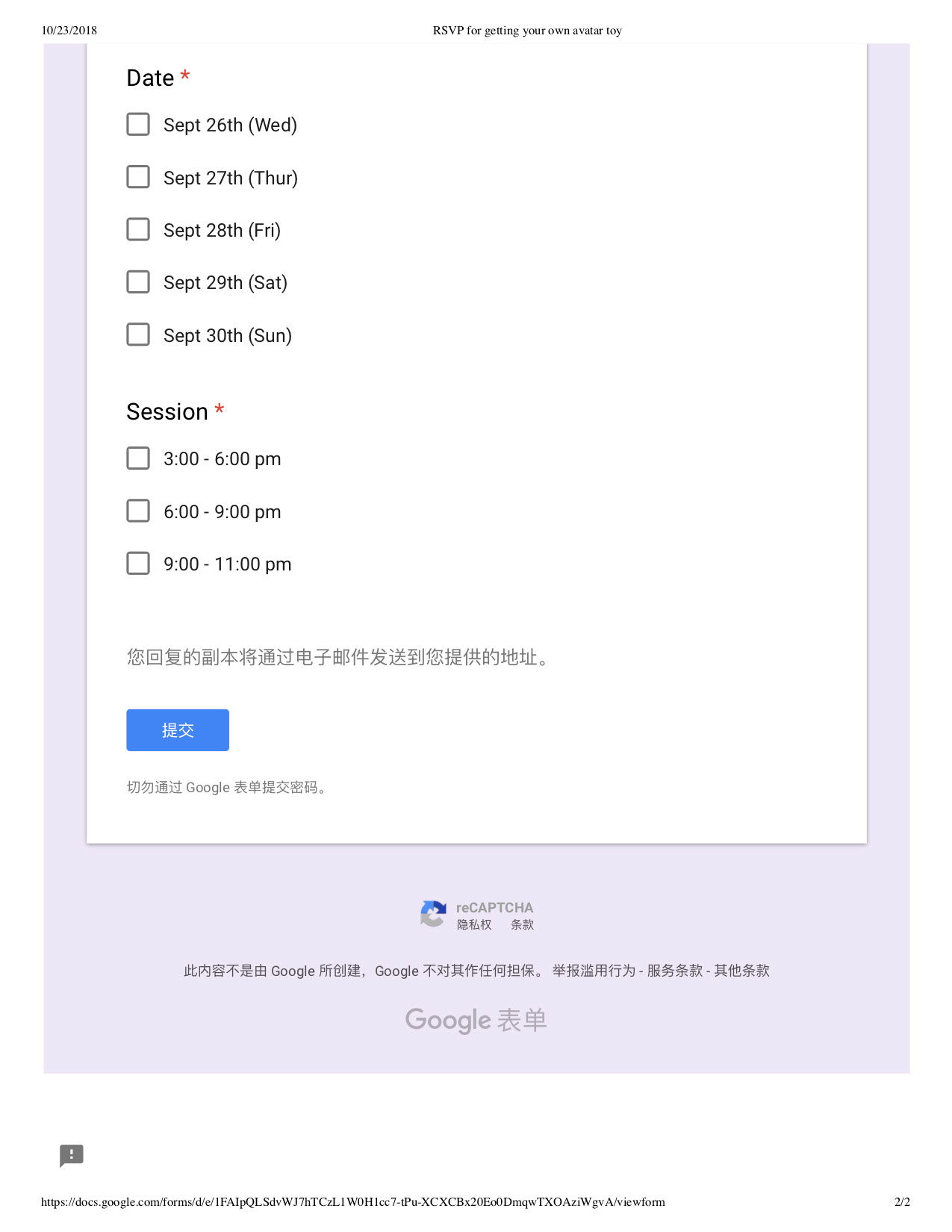The image size is (952, 1232).
Task: Enable the Sept 29th (Sat) checkbox
Action: (138, 281)
